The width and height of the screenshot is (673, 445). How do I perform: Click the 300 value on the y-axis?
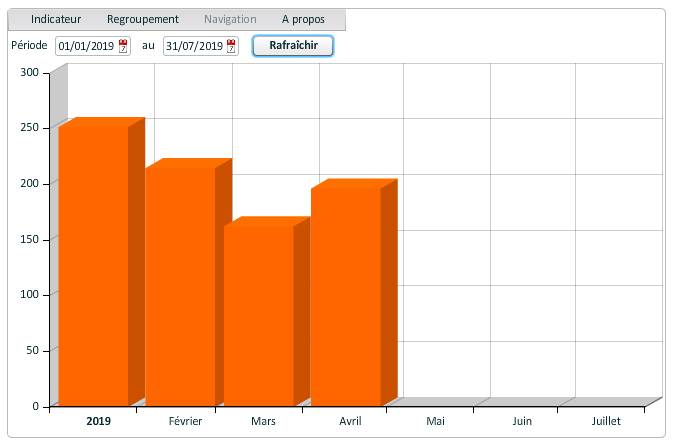point(29,72)
